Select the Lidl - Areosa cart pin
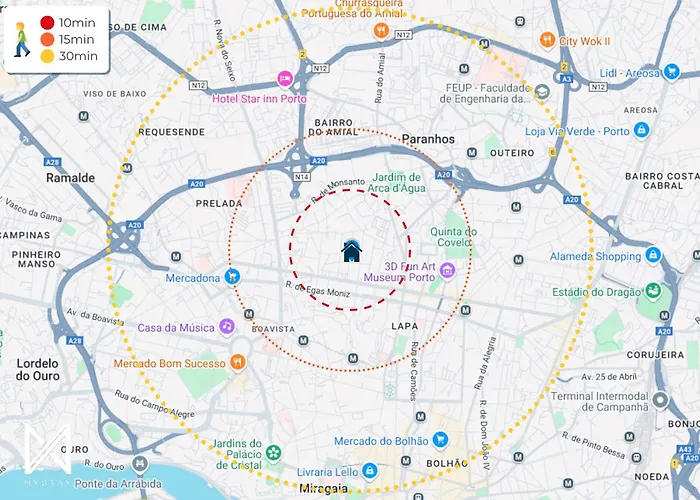700x500 pixels. point(671,71)
